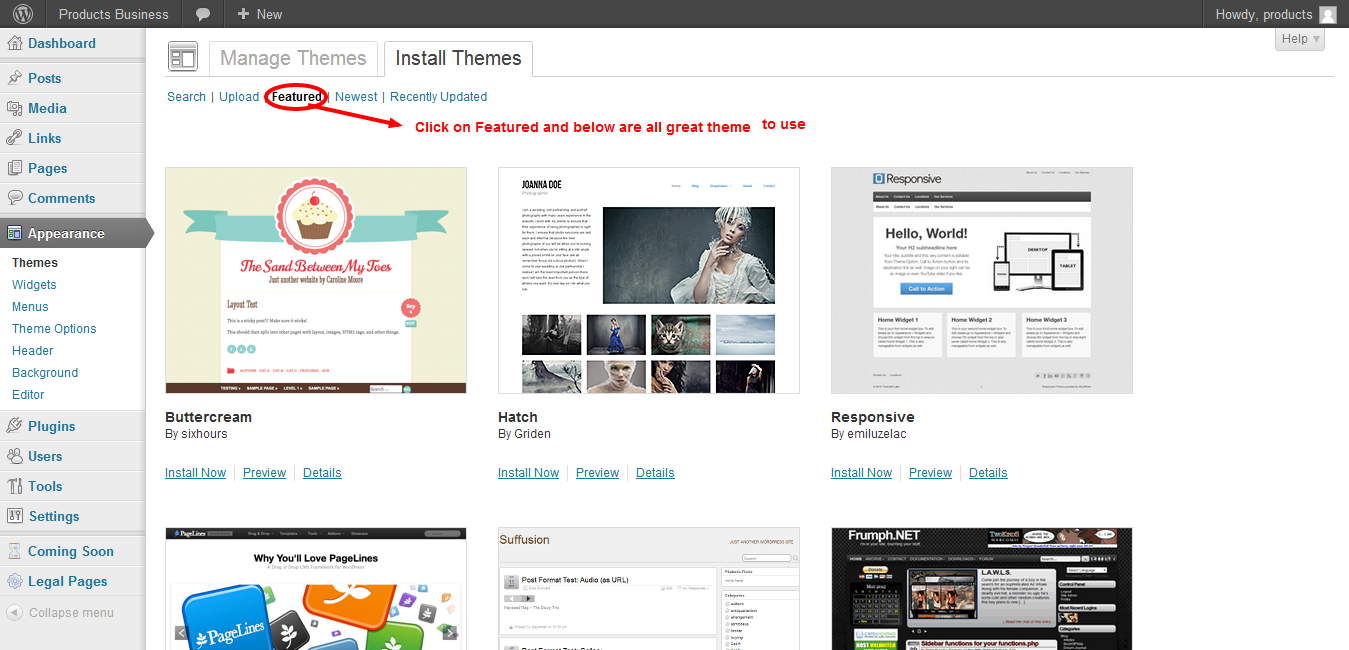Click the Hatch theme screenshot
The width and height of the screenshot is (1349, 650).
point(649,280)
